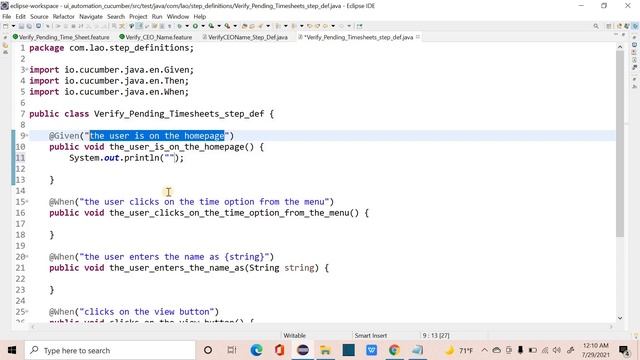Click the Save All toolbar icon
Screen dimensions: 640x360
[29, 26]
